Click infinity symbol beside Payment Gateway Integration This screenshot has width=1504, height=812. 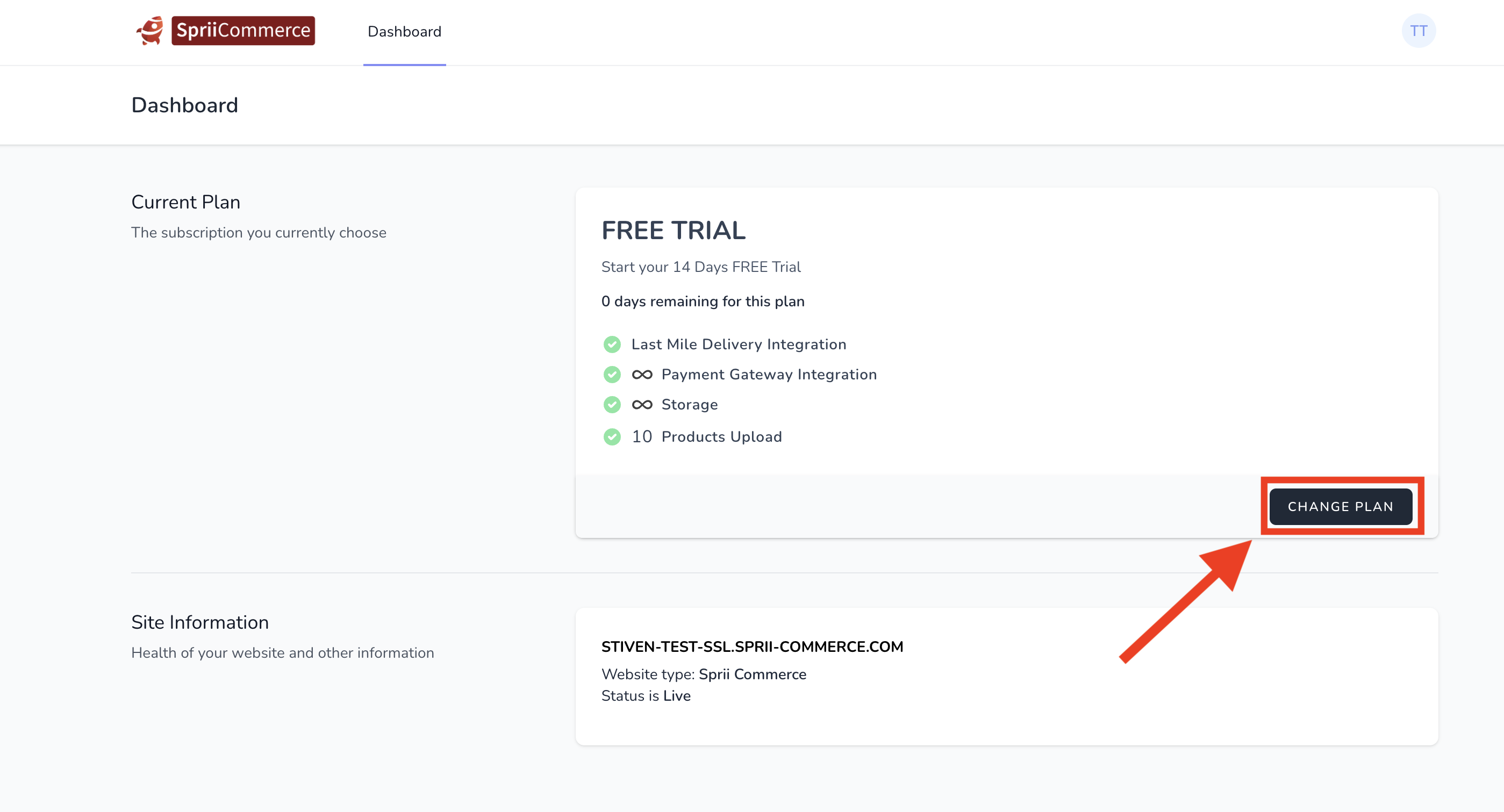click(x=642, y=374)
